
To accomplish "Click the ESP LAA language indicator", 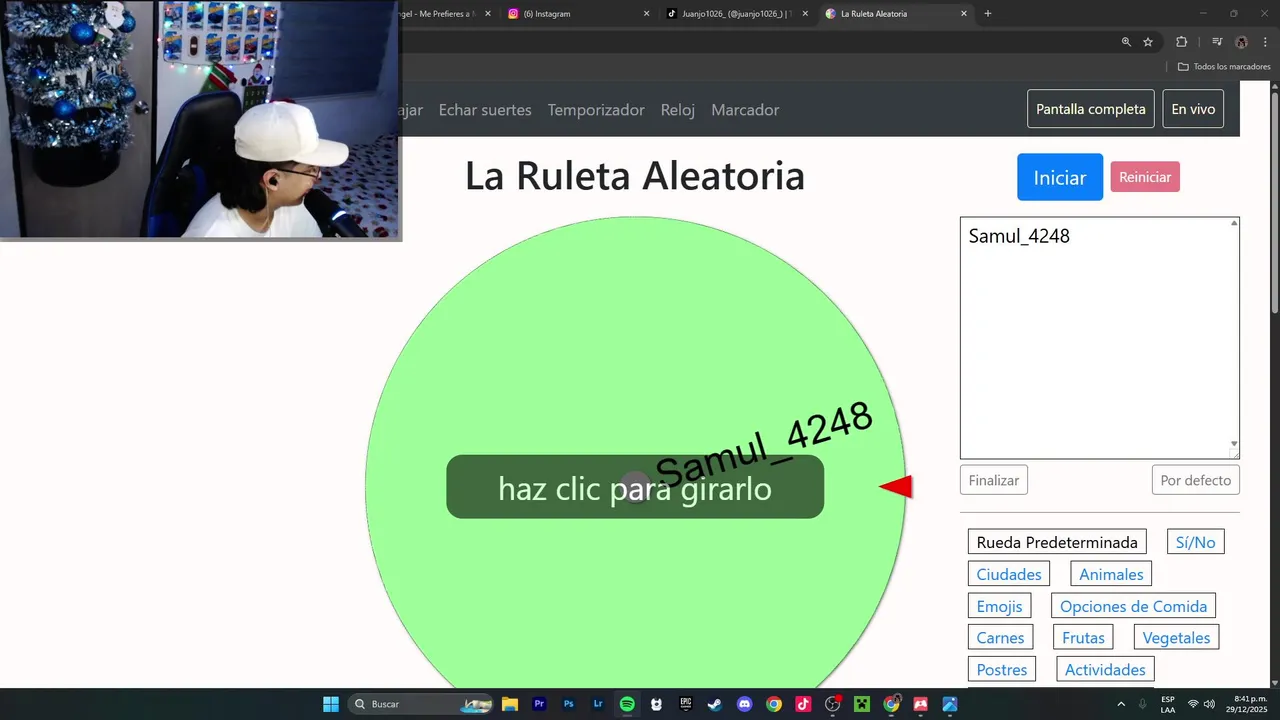I will [1168, 704].
